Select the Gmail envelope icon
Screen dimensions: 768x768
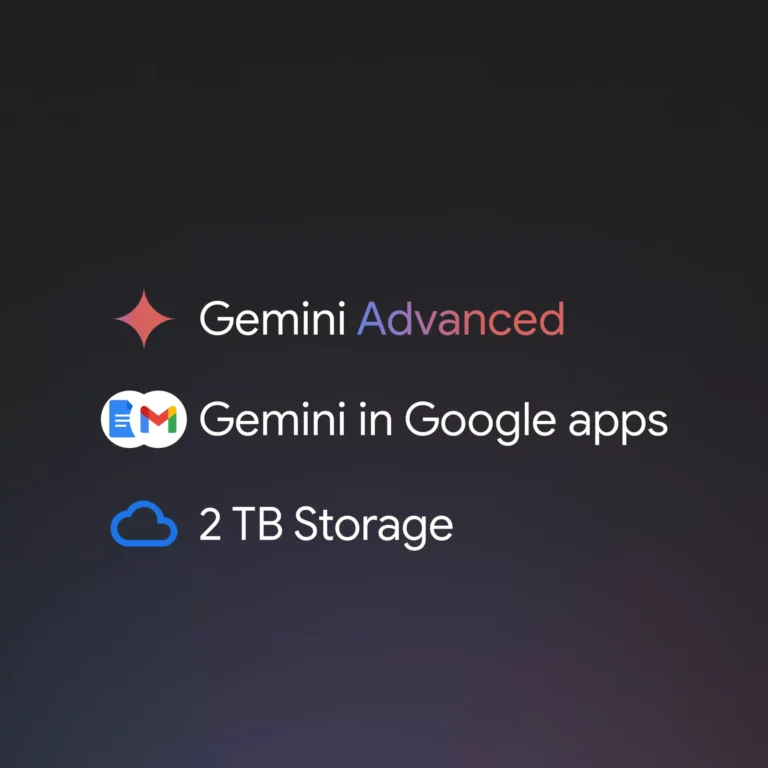pyautogui.click(x=158, y=420)
